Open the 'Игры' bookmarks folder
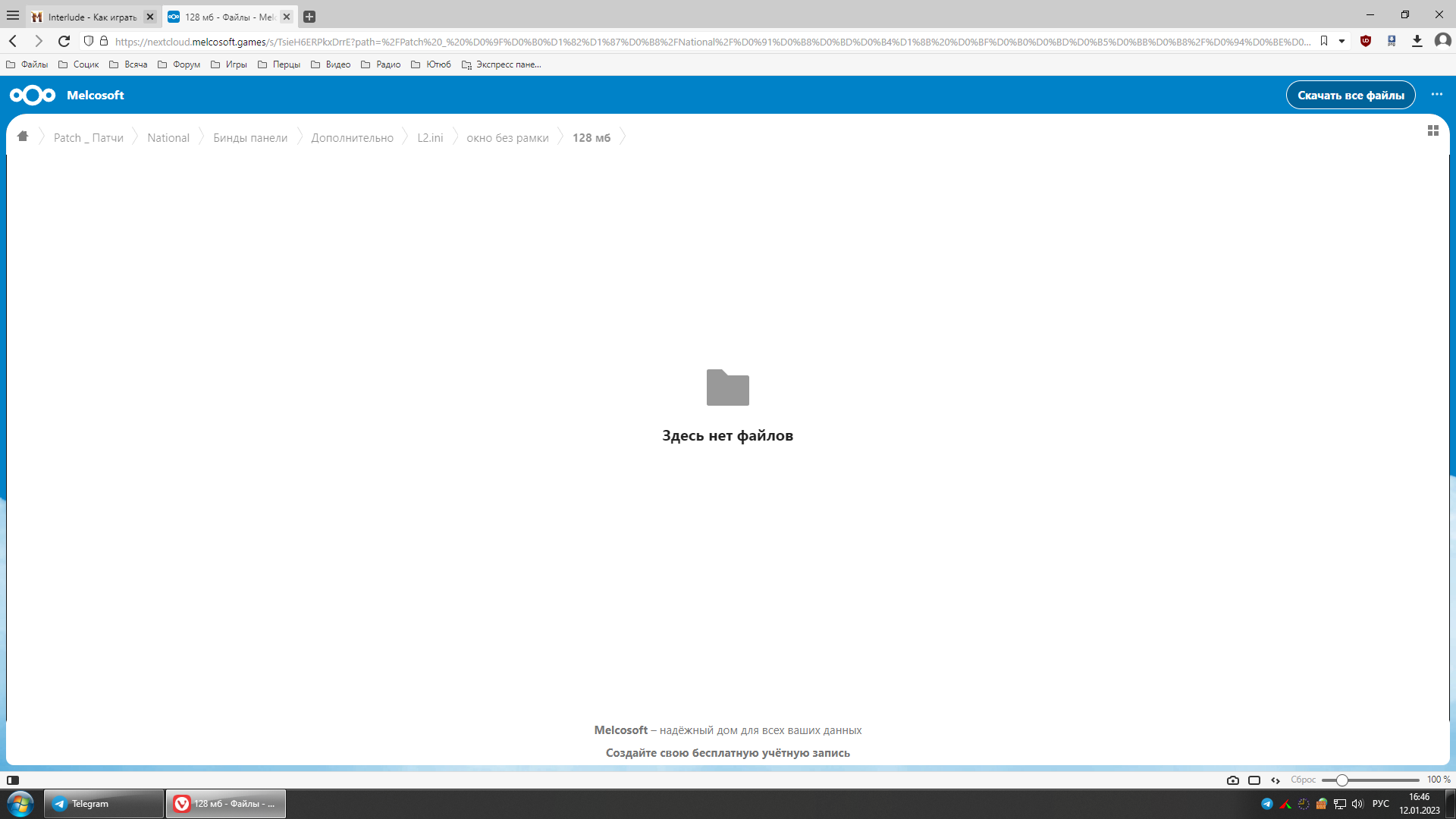Viewport: 1456px width, 819px height. click(229, 64)
